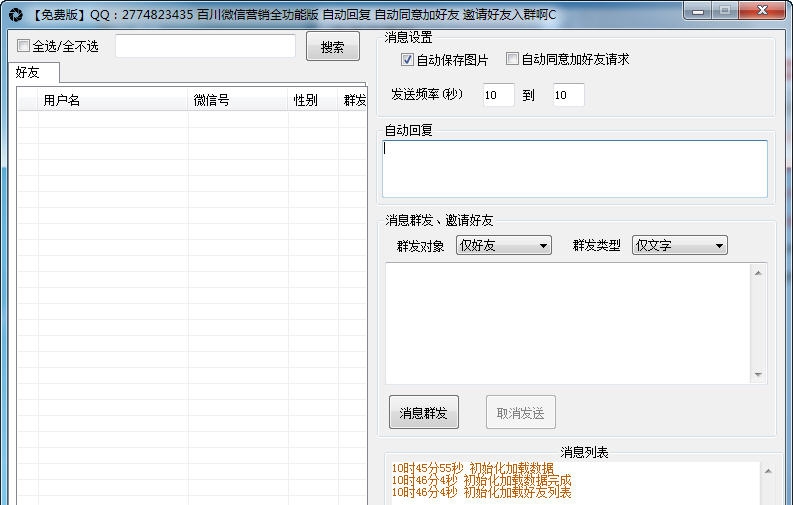Open the 群发类型 dropdown

(680, 245)
